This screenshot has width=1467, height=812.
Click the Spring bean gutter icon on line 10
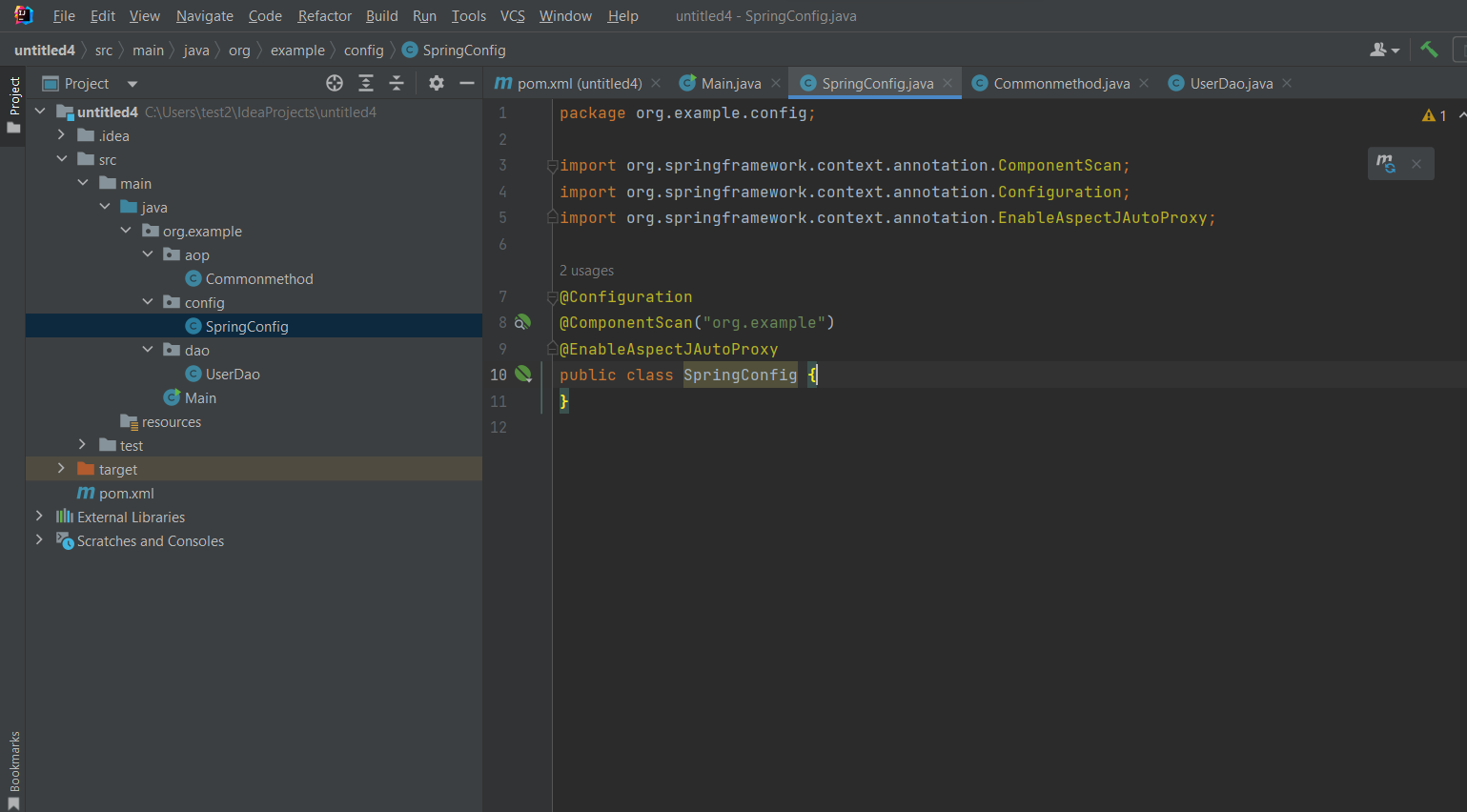[x=523, y=375]
